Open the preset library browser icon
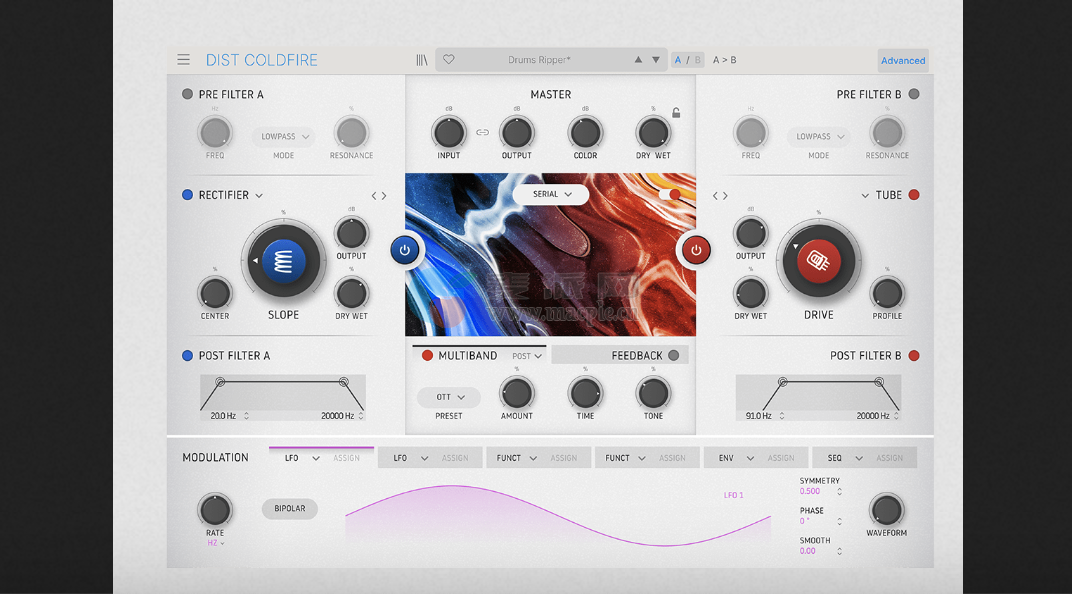Screen dimensions: 1072x594 point(422,59)
